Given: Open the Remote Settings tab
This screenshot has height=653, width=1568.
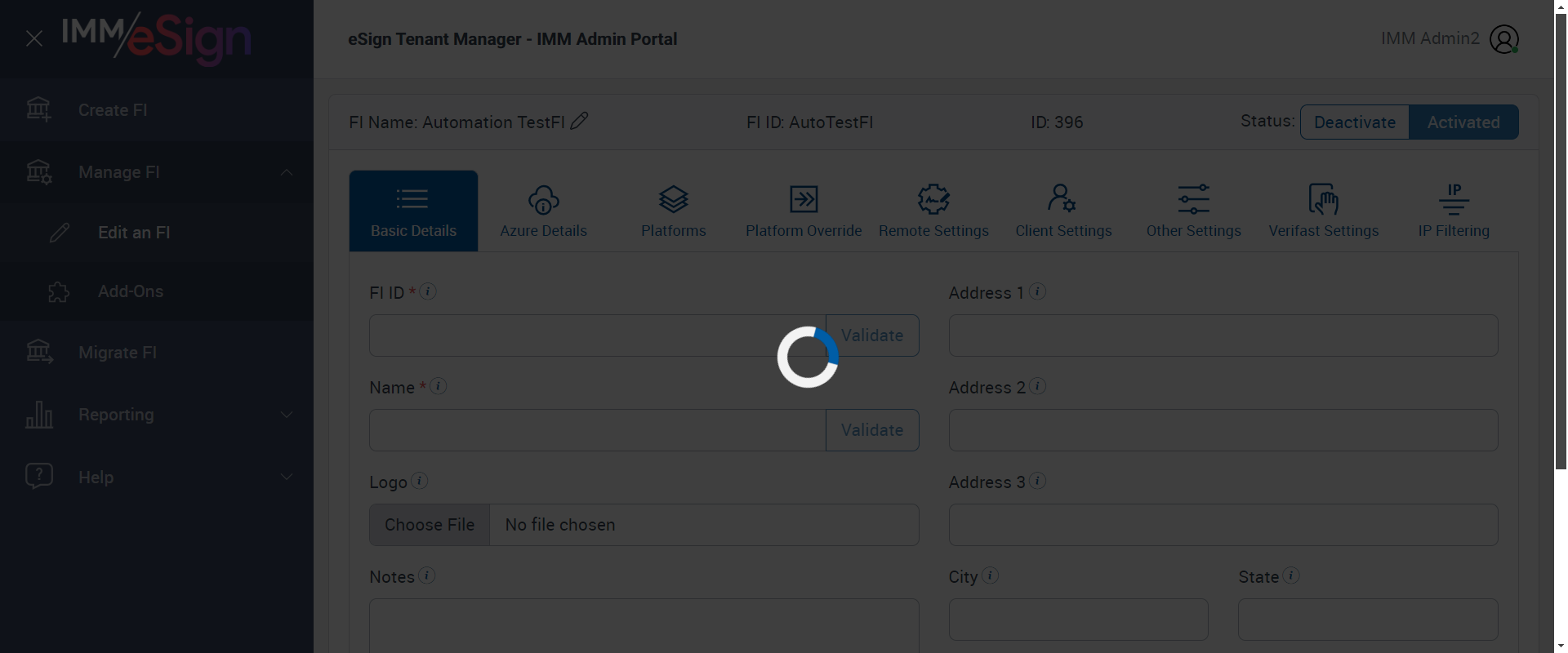Looking at the screenshot, I should click(x=933, y=211).
